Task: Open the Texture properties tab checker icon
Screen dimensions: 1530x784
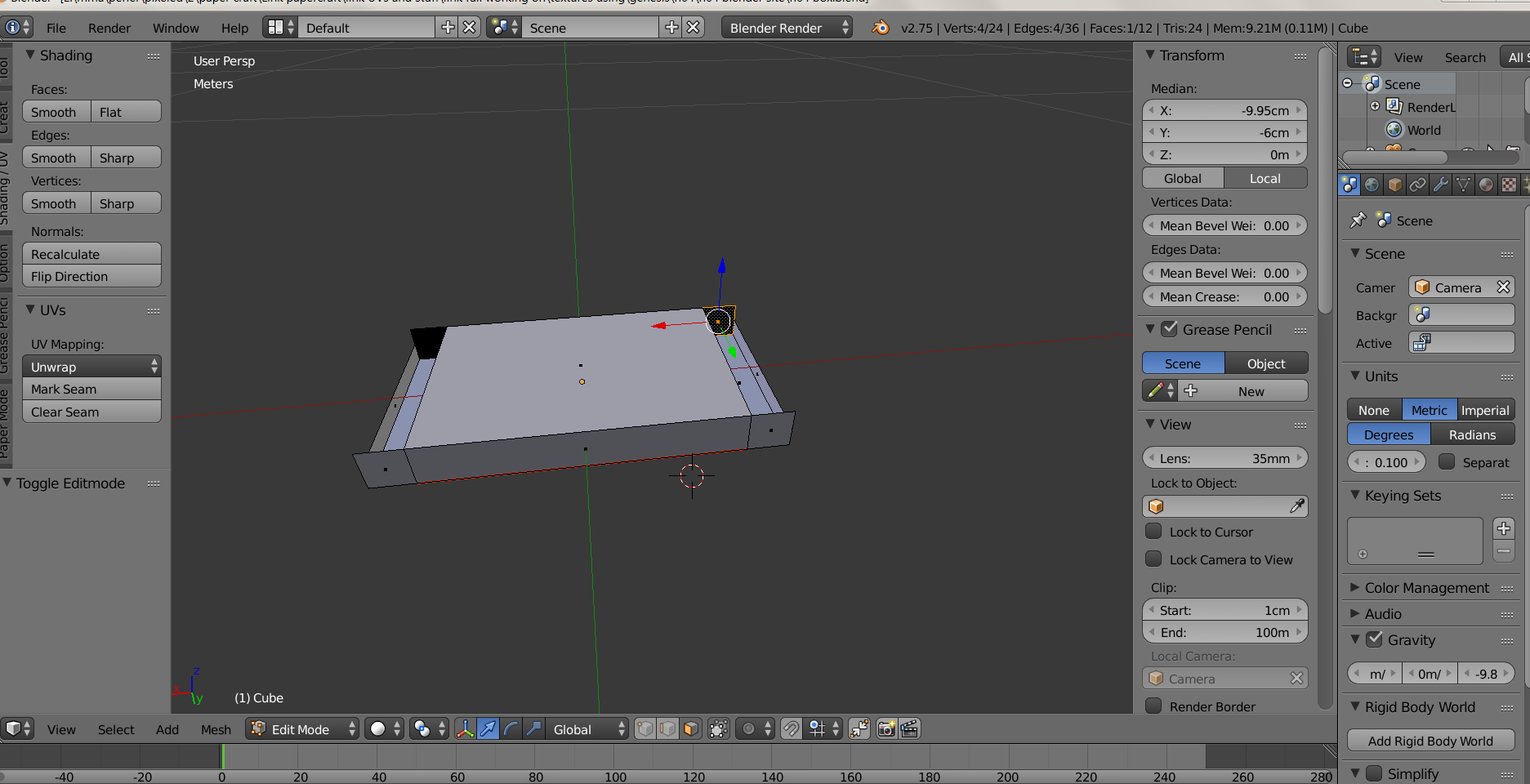Action: pos(1509,185)
